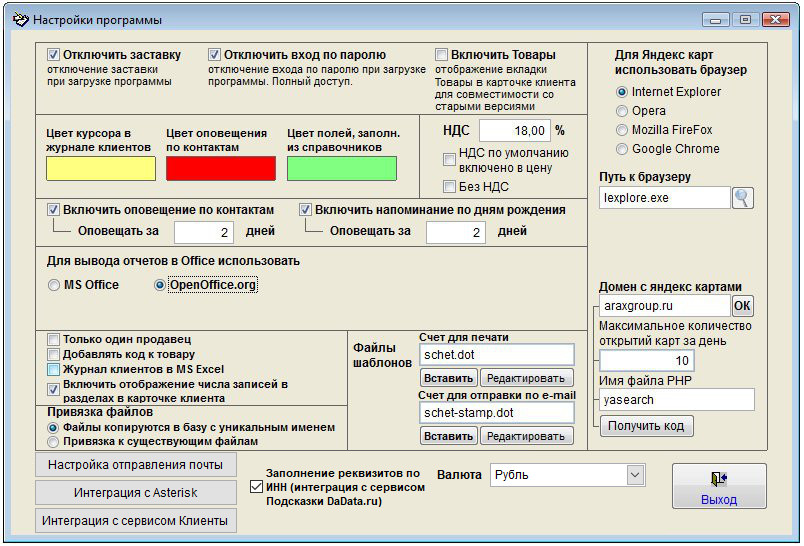Close the Настройки программы window
Image resolution: width=804 pixels, height=546 pixels.
click(x=776, y=20)
